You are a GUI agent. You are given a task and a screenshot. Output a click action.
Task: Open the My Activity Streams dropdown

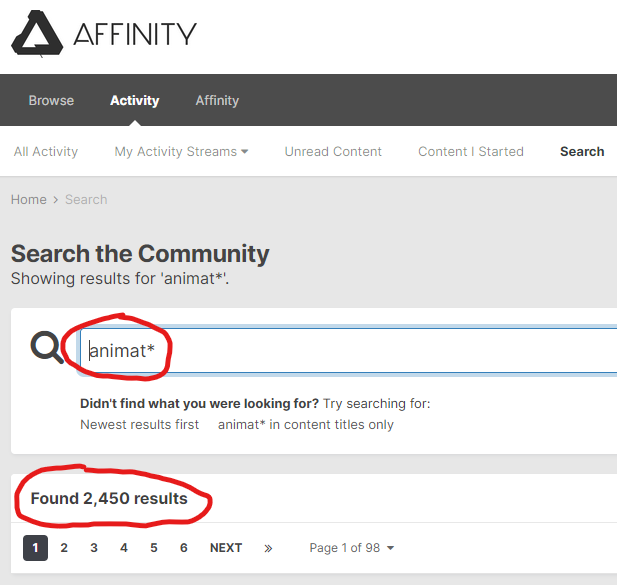181,151
